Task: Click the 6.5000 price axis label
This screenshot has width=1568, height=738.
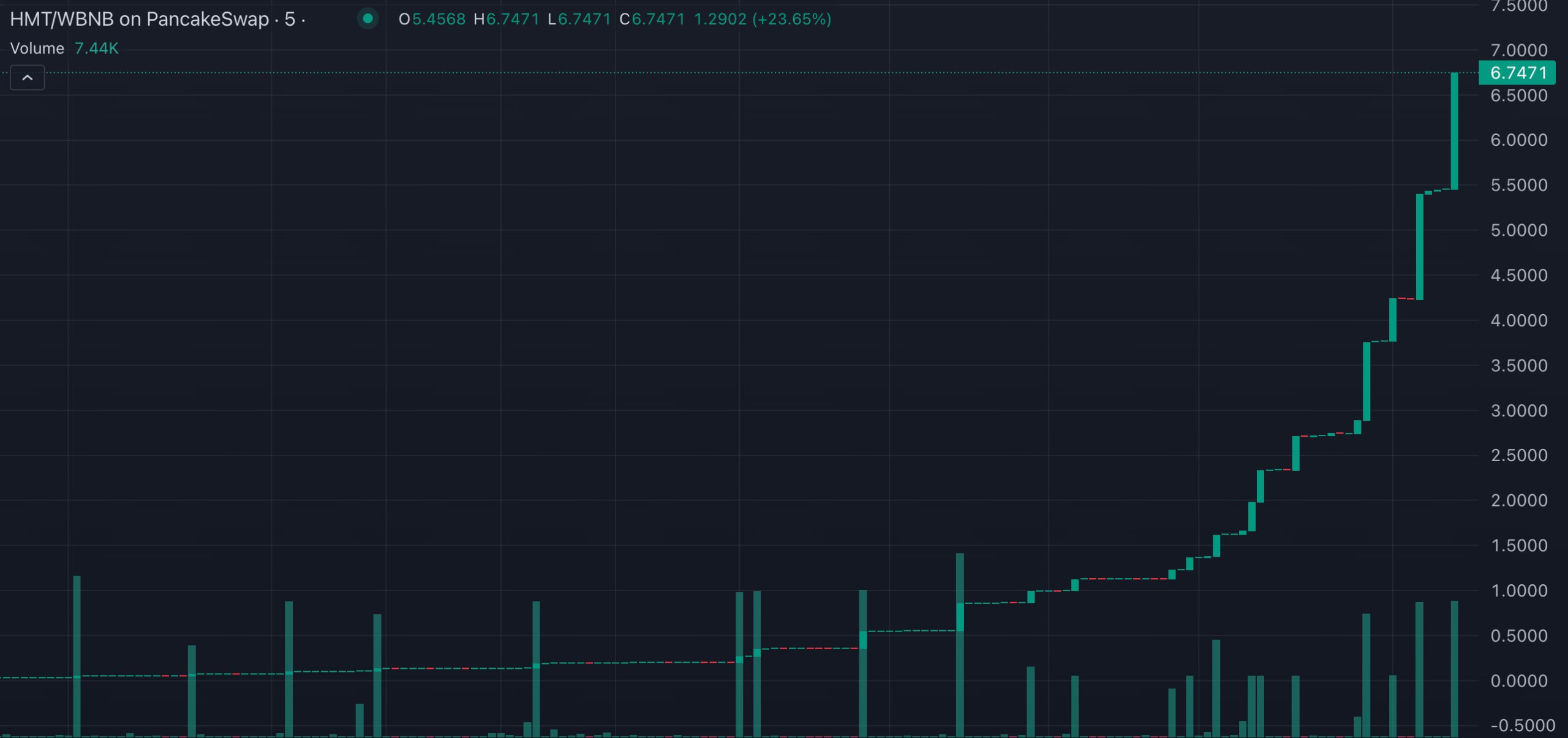Action: 1519,96
